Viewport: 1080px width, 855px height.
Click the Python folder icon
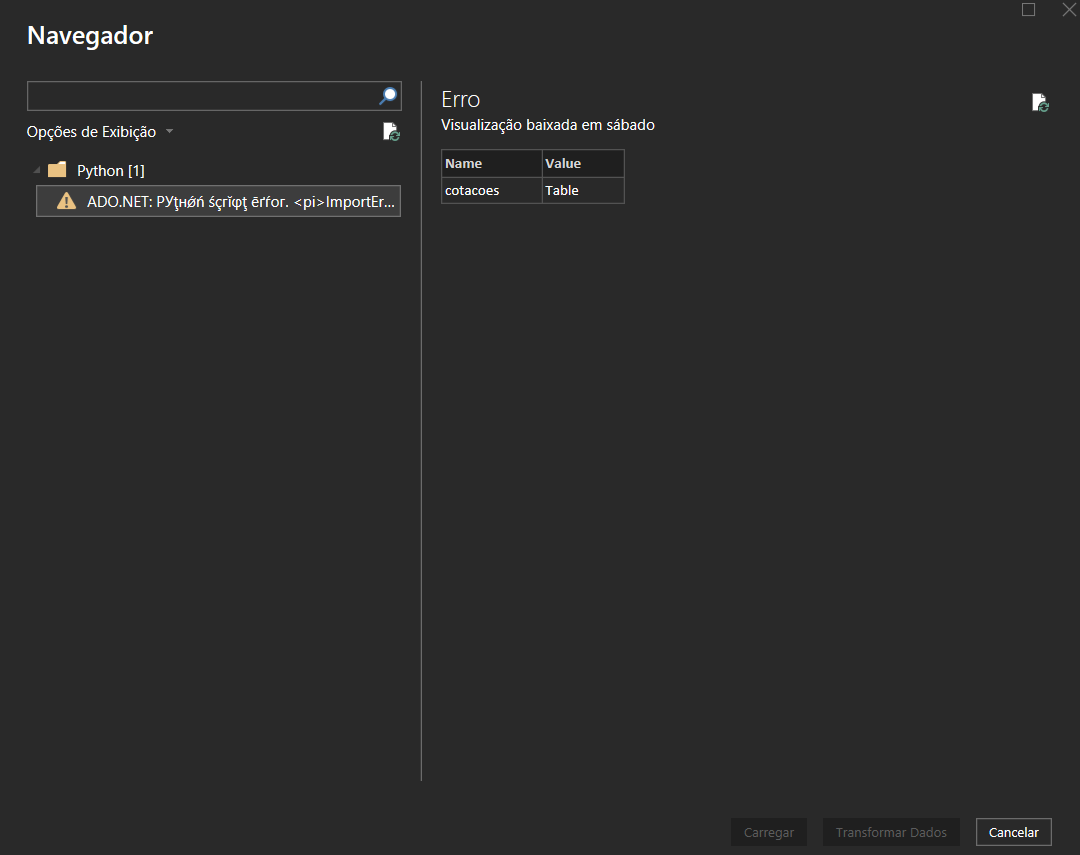tap(57, 169)
